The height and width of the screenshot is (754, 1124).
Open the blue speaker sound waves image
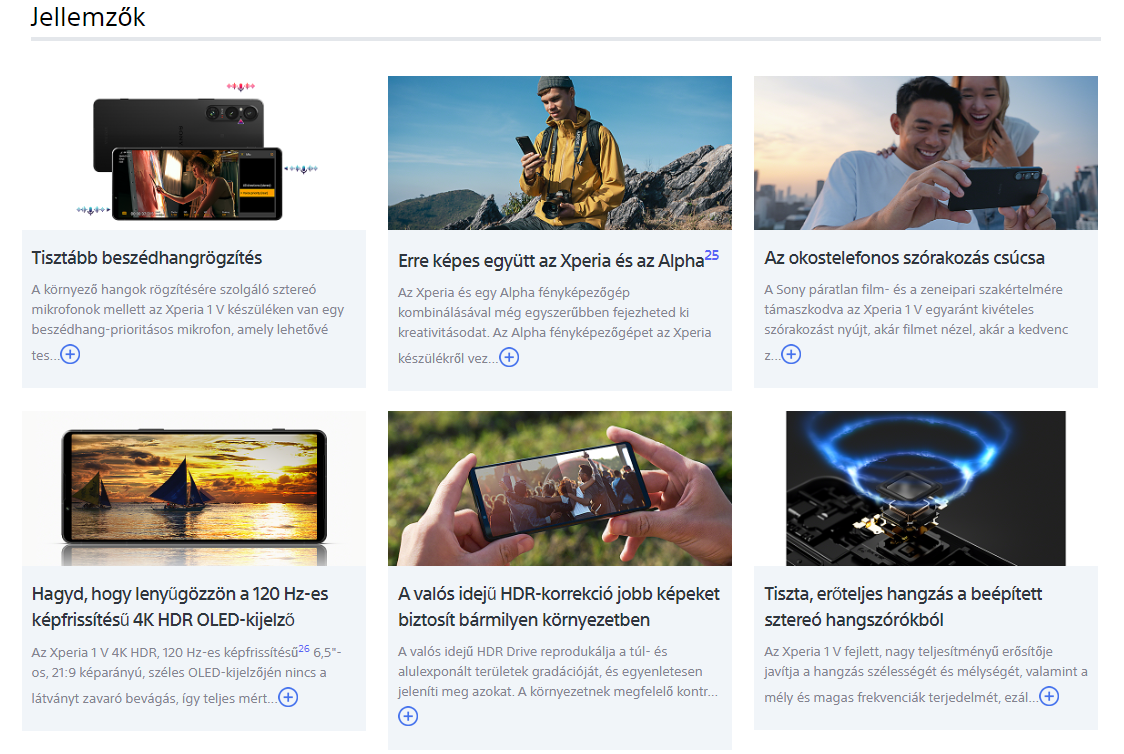click(x=925, y=489)
